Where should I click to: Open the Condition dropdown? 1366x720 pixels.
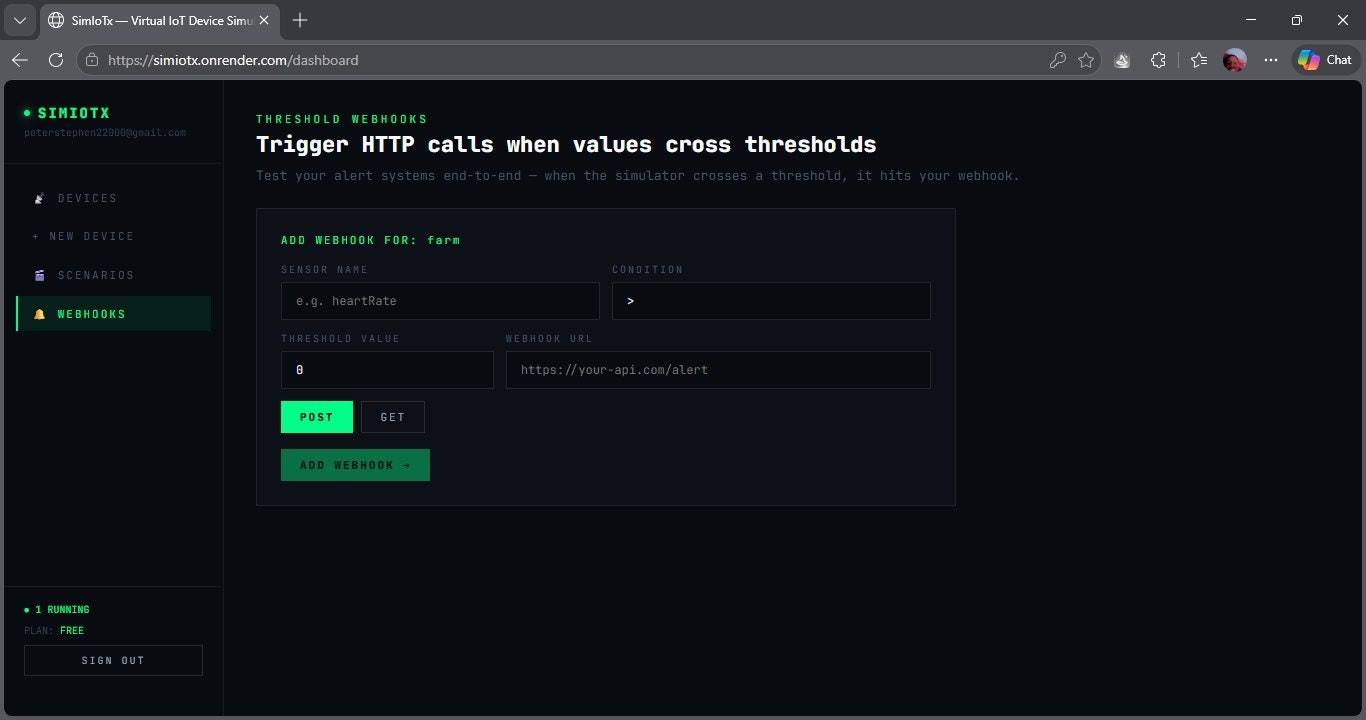point(771,301)
